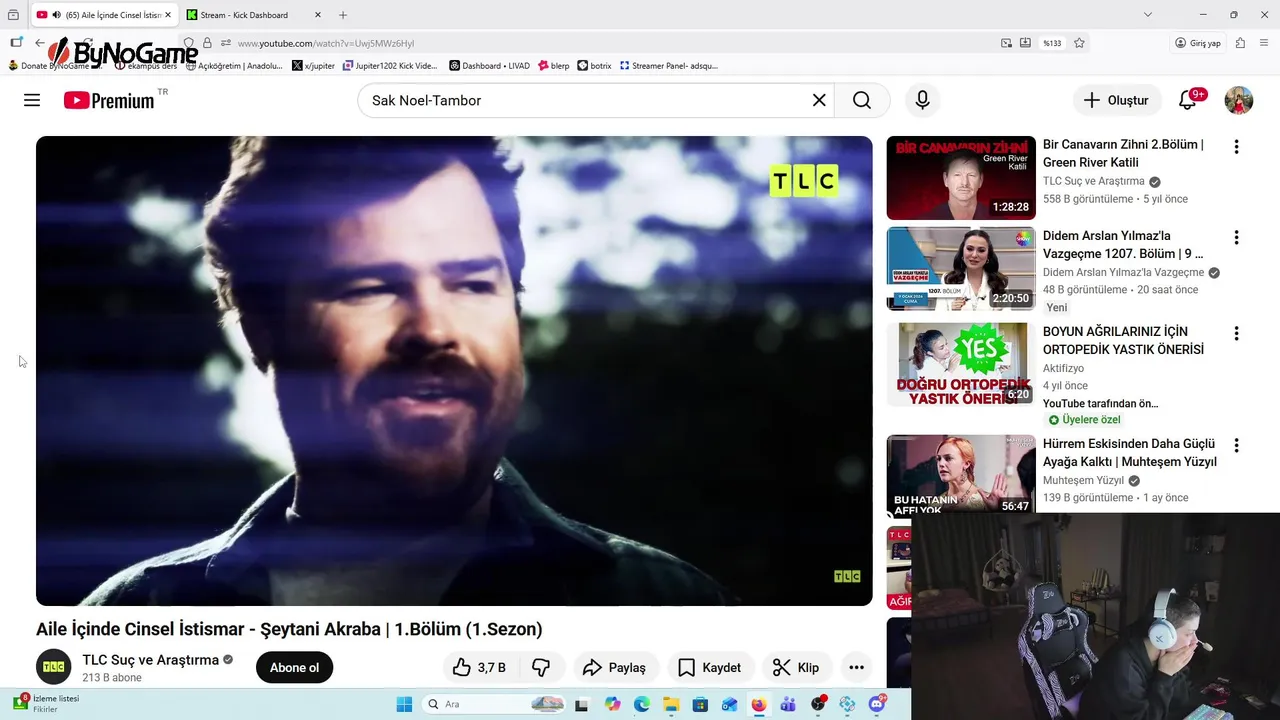1280x720 pixels.
Task: Open a new browser tab
Action: pos(343,15)
